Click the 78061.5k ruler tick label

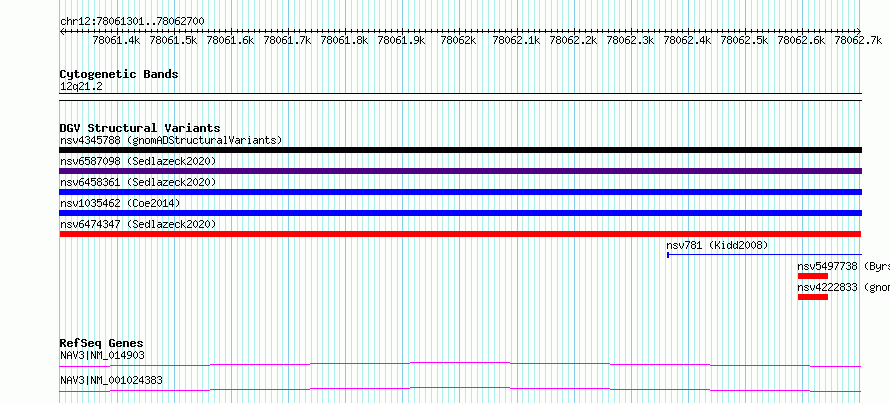click(173, 41)
